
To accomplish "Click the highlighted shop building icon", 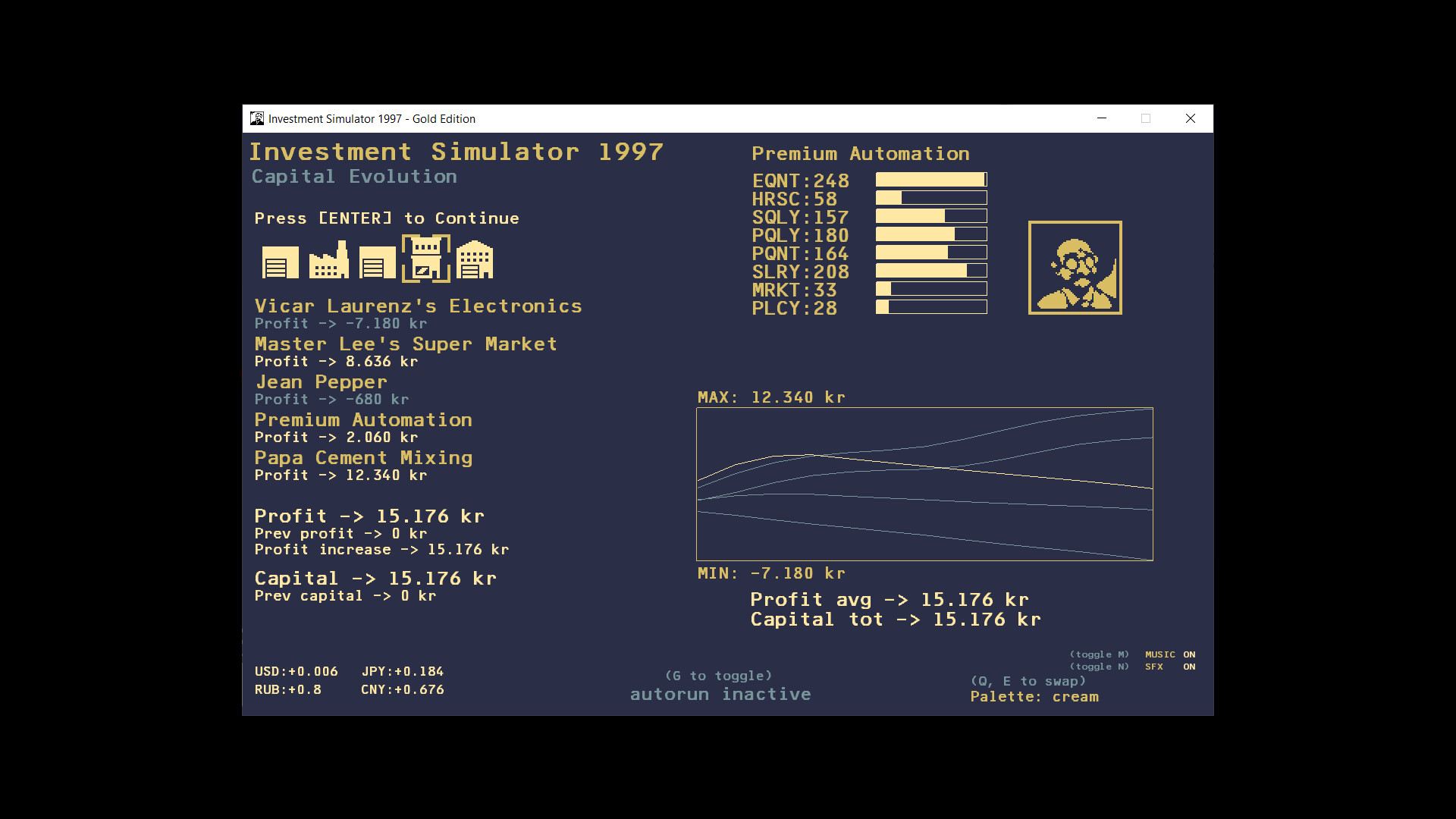I will (426, 258).
